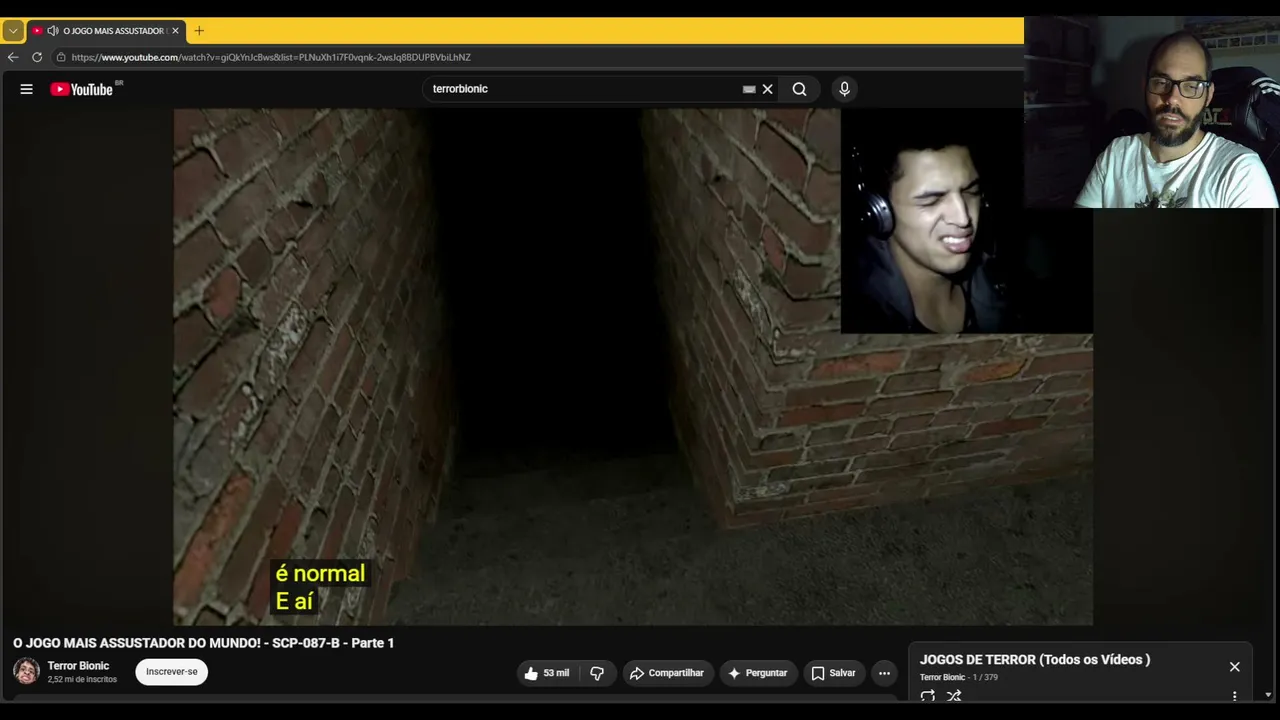Toggle playlist shuffle
The height and width of the screenshot is (720, 1280).
(x=954, y=696)
